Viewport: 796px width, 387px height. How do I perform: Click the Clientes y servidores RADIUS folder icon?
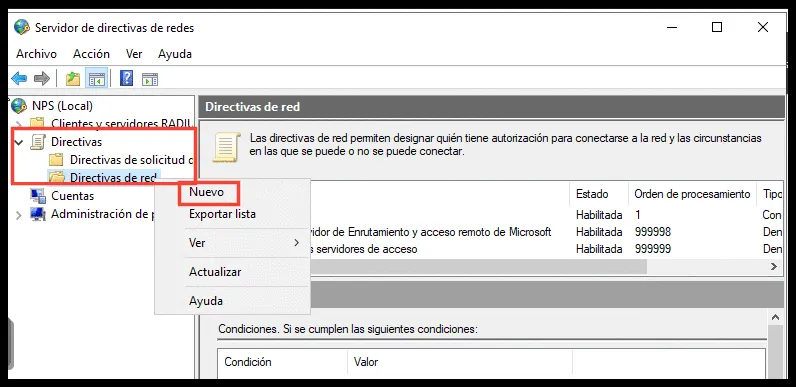[37, 123]
